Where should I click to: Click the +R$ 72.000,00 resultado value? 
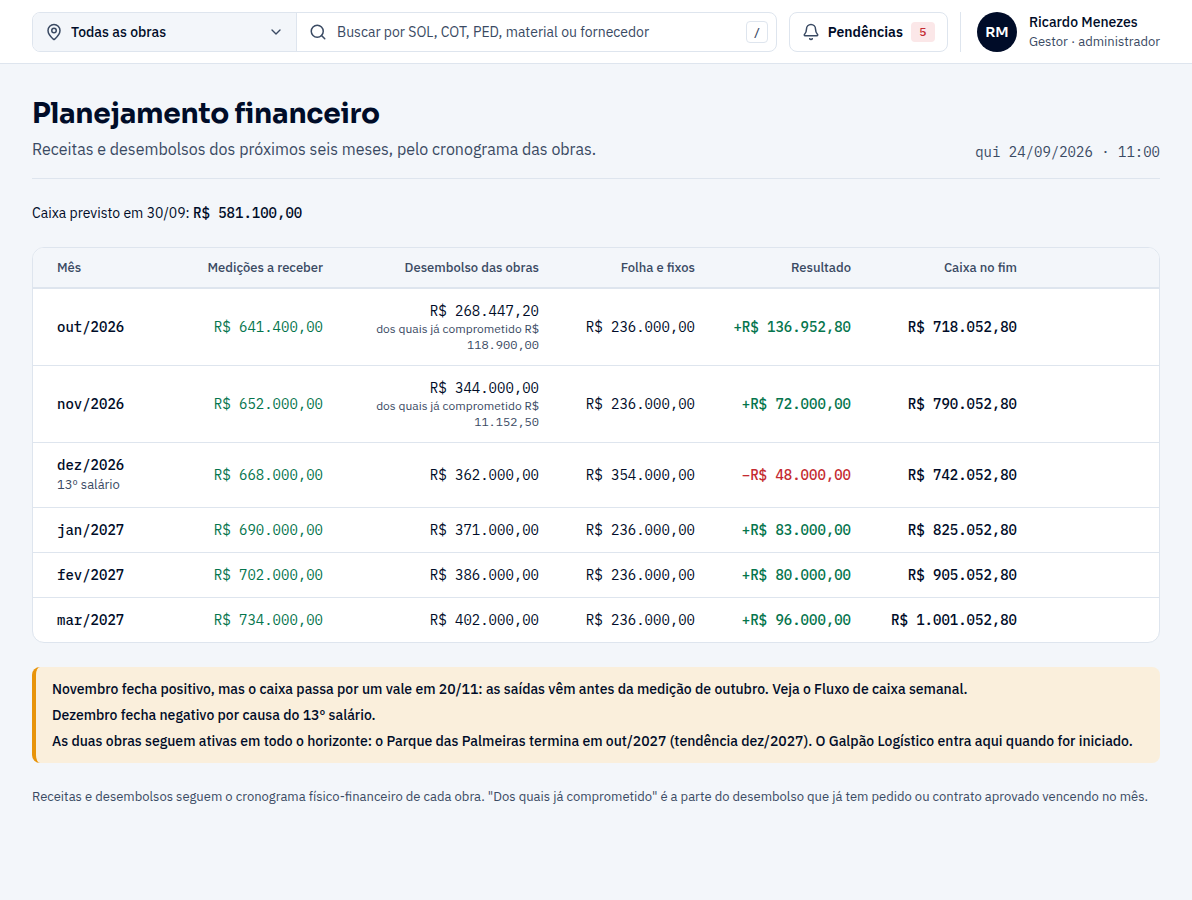pyautogui.click(x=797, y=404)
